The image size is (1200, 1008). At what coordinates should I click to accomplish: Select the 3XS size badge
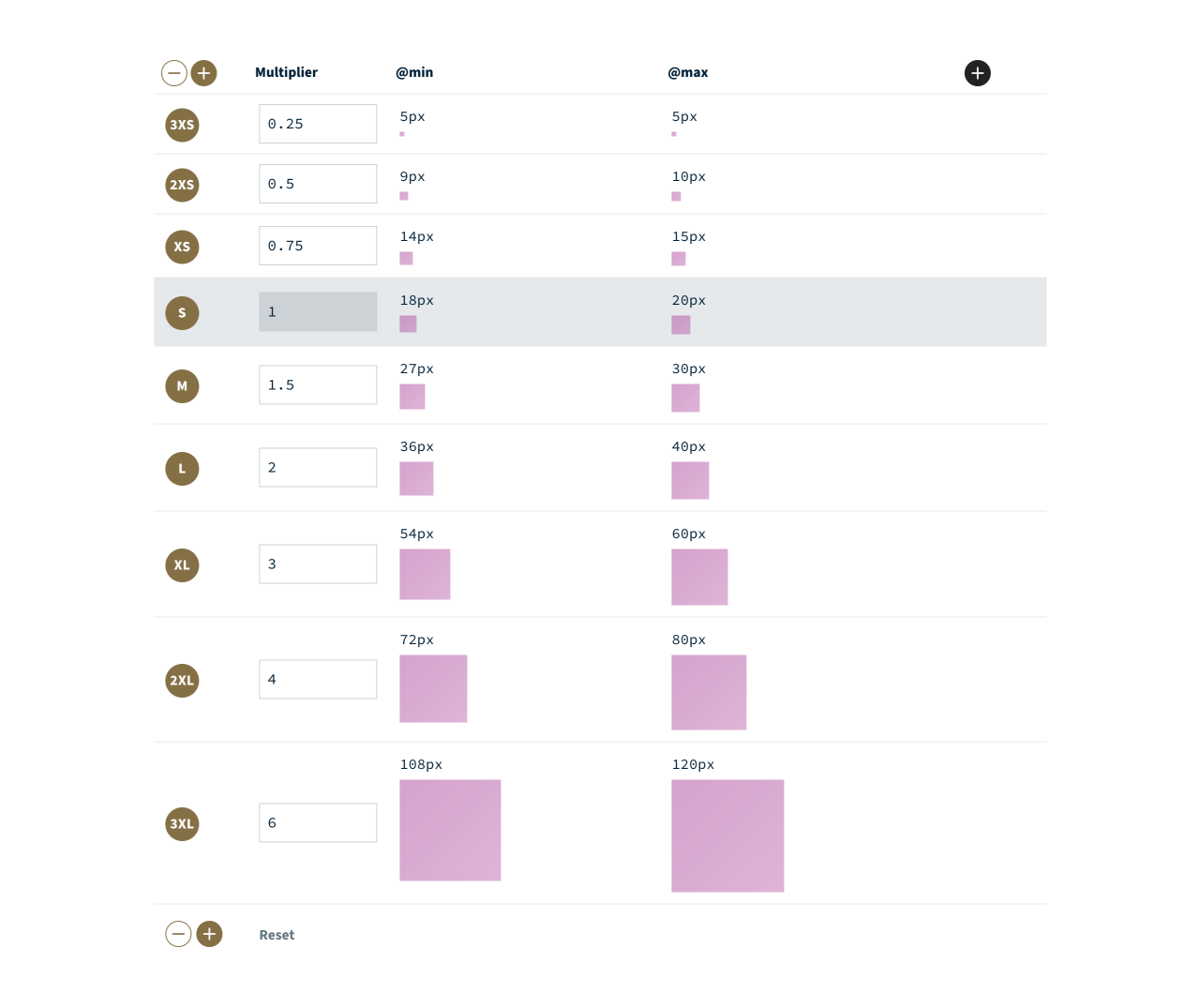182,125
